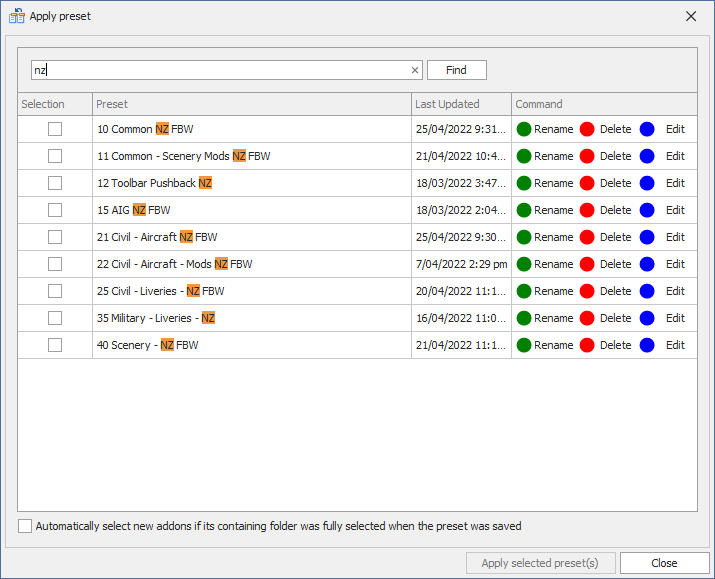
Task: Click Rename label for 40 Scenery - NZ FBW
Action: coord(554,345)
